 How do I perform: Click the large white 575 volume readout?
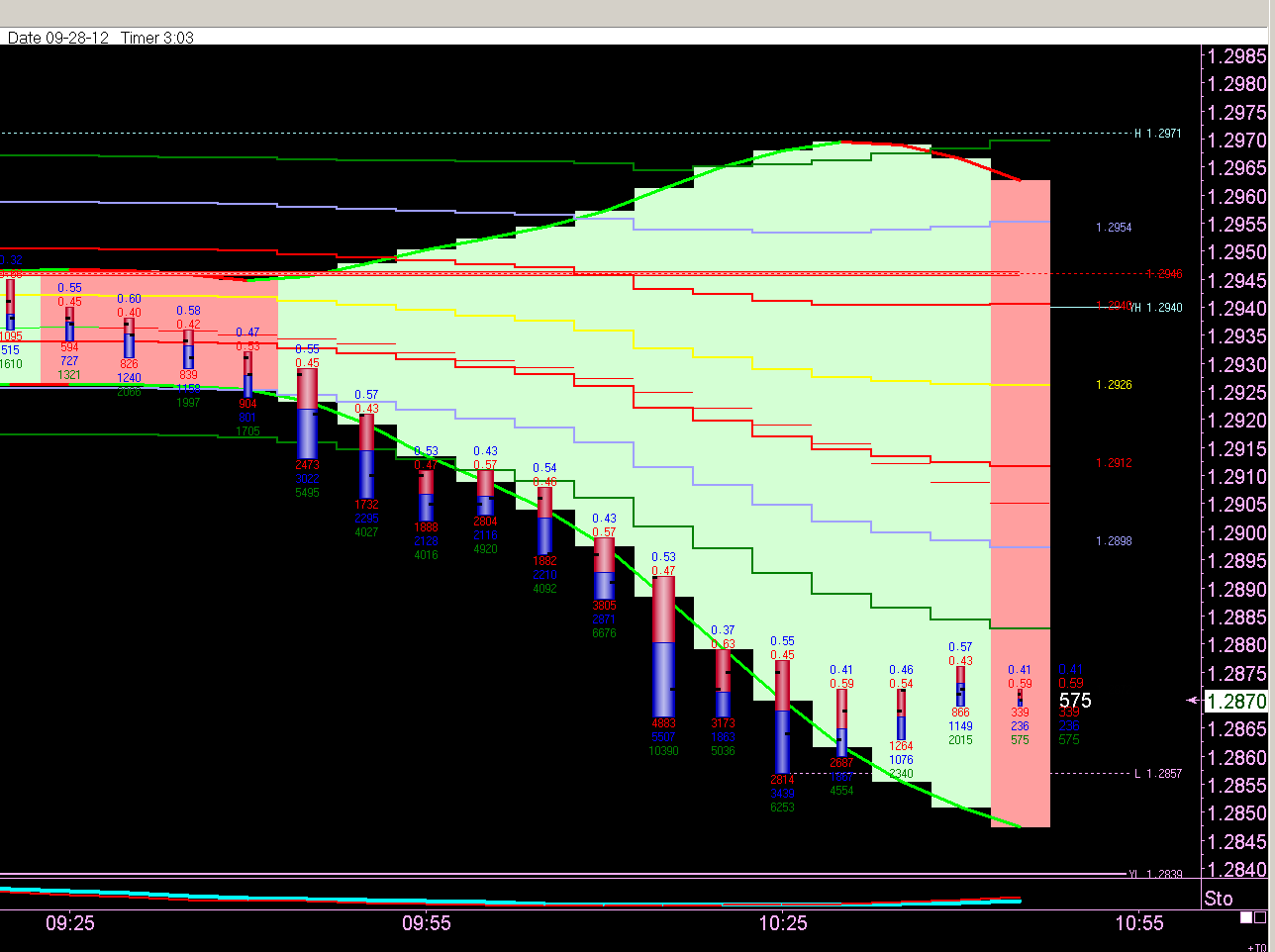pyautogui.click(x=1075, y=701)
